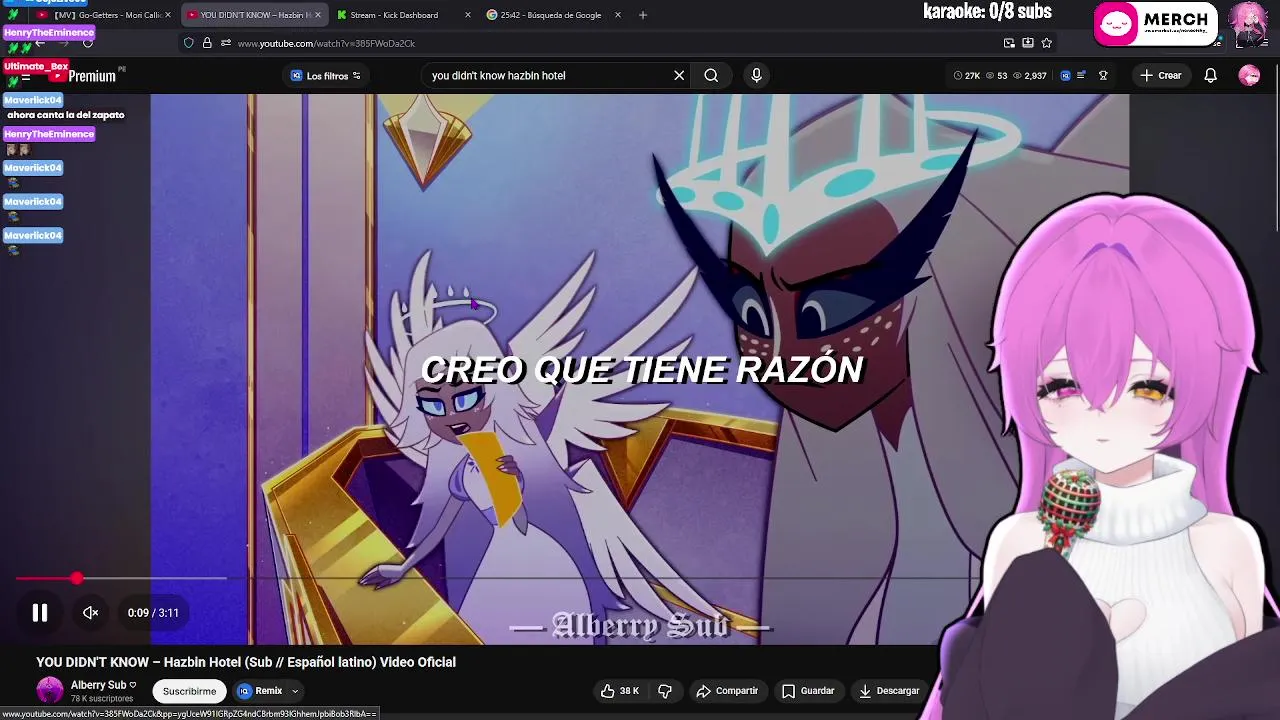Click the list icon beside the IQ badge
The height and width of the screenshot is (720, 1280).
[x=1082, y=75]
